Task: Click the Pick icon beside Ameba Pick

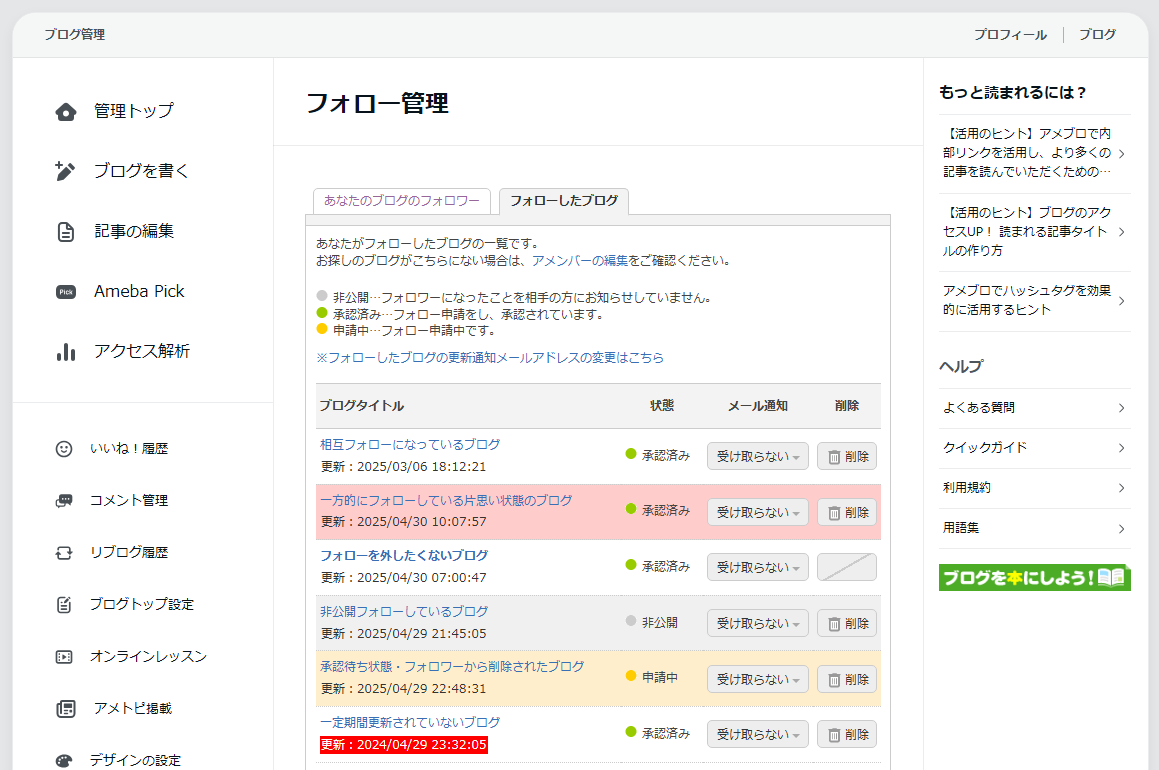Action: pyautogui.click(x=66, y=292)
